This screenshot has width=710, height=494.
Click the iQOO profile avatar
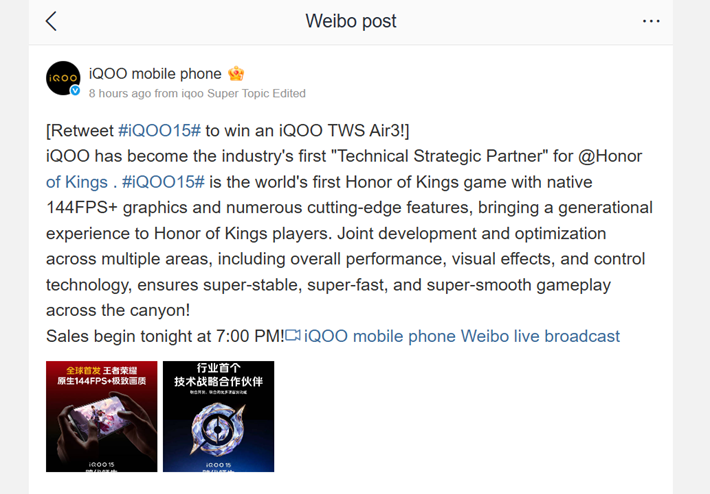[x=63, y=78]
